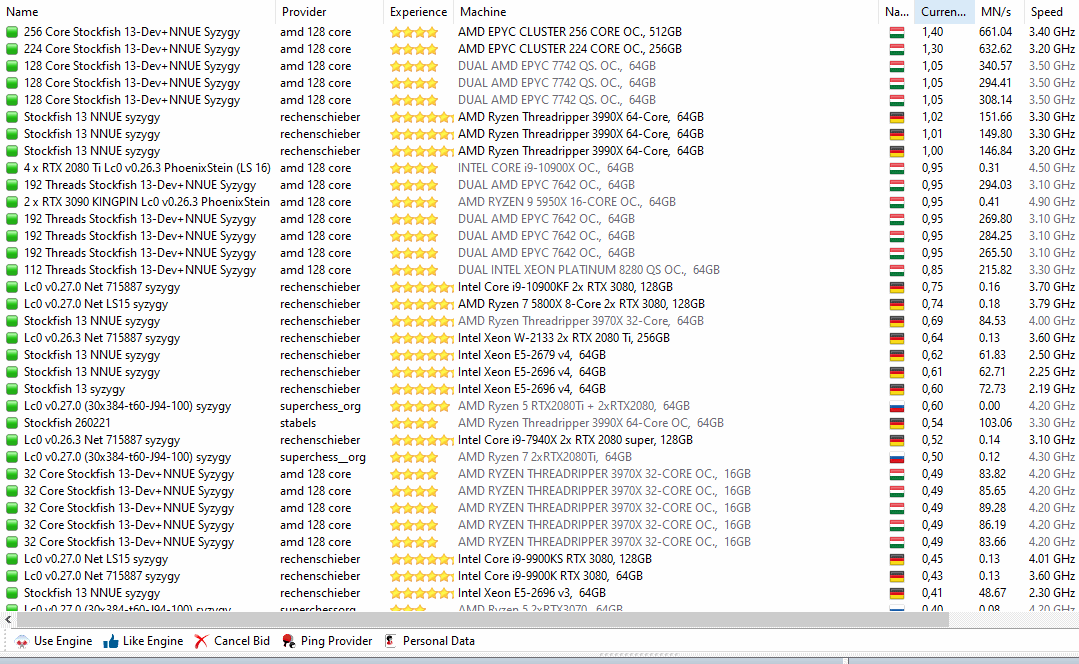Click green icon beside 2 x RTX 3090 KINGPIN
The image size is (1079, 664).
(x=12, y=202)
